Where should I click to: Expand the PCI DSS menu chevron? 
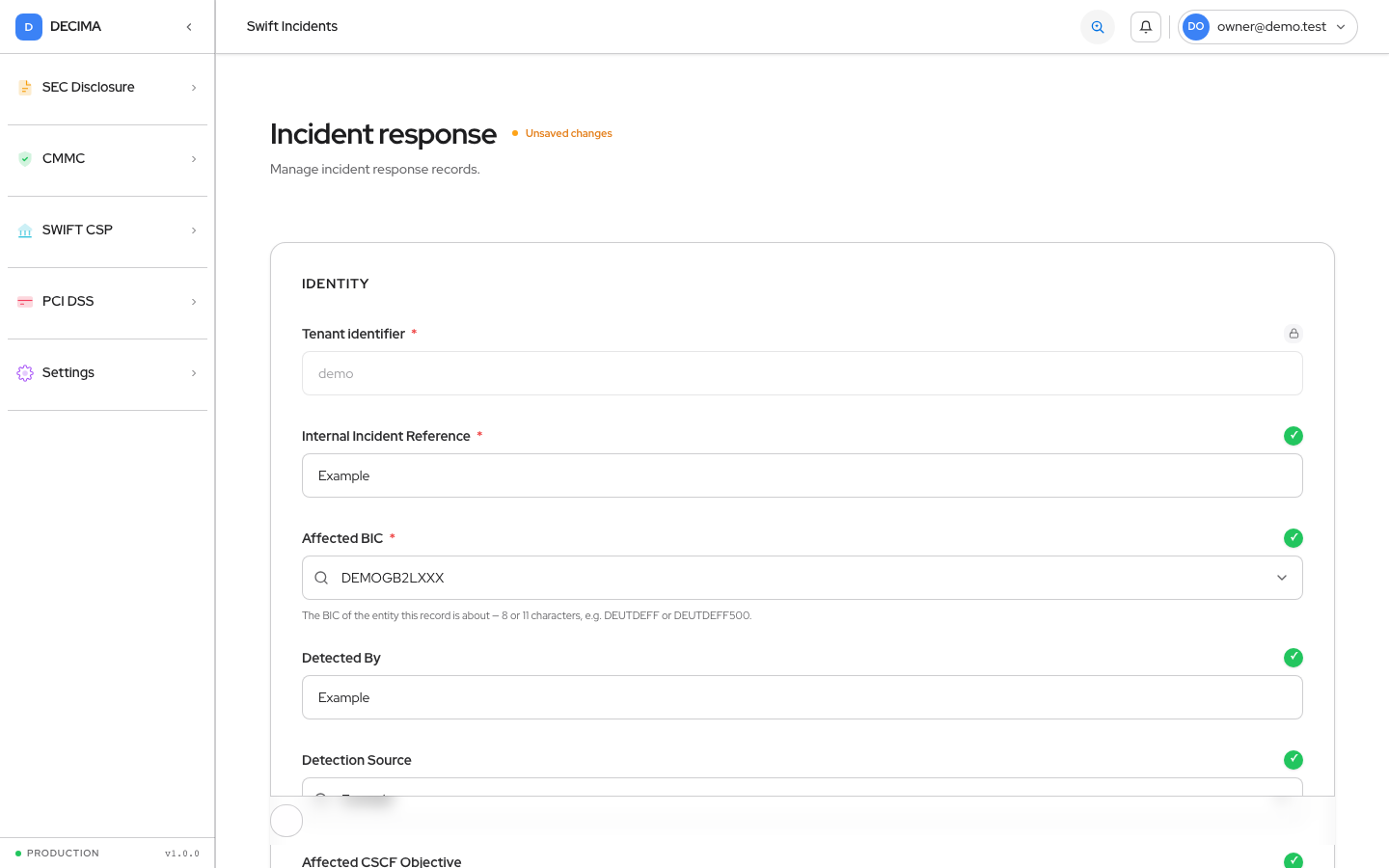tap(194, 302)
